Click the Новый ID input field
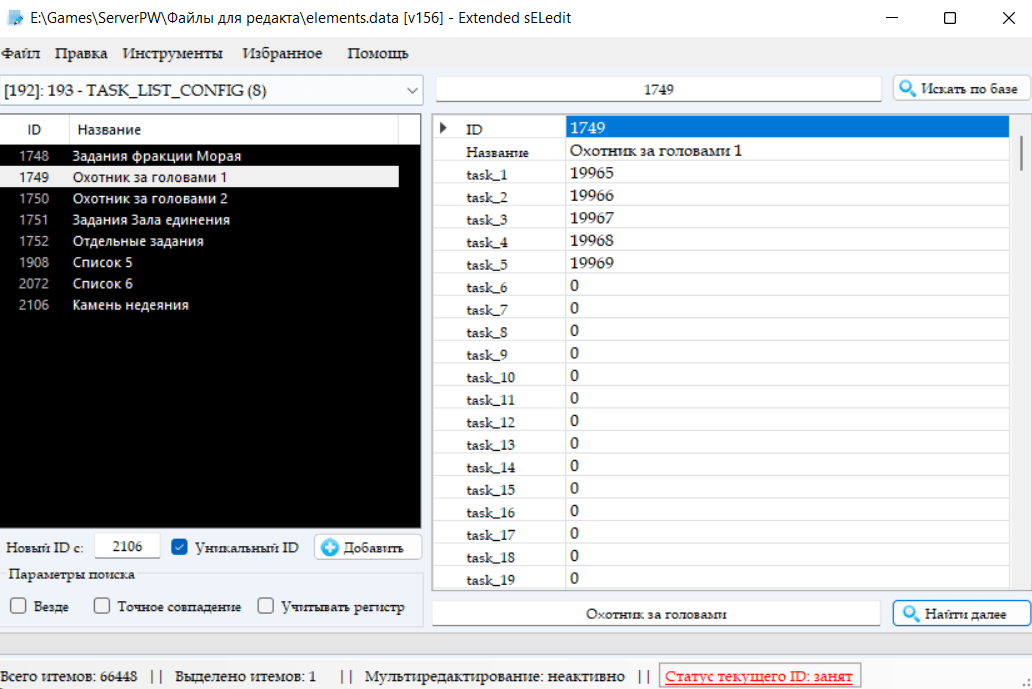1032x689 pixels. (127, 547)
